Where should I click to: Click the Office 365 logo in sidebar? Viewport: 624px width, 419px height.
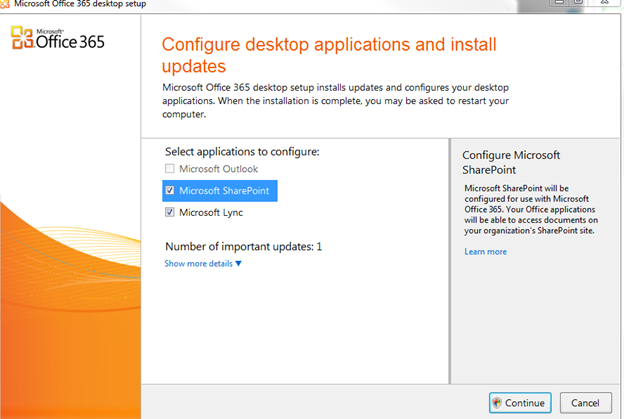58,38
